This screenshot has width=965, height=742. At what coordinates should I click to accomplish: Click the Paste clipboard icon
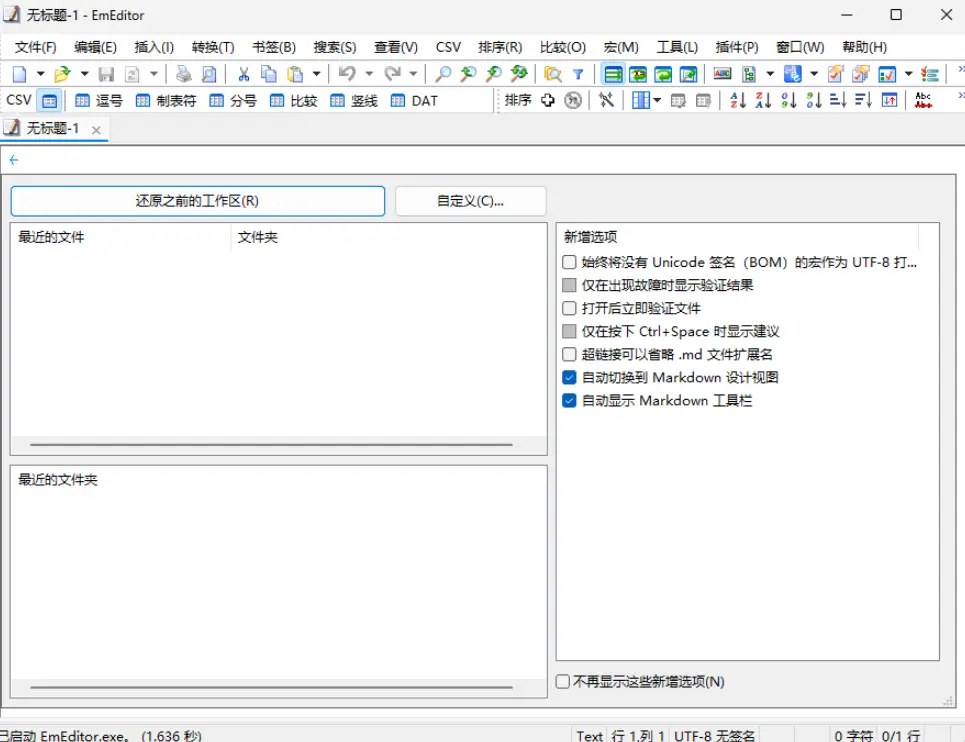pos(295,74)
